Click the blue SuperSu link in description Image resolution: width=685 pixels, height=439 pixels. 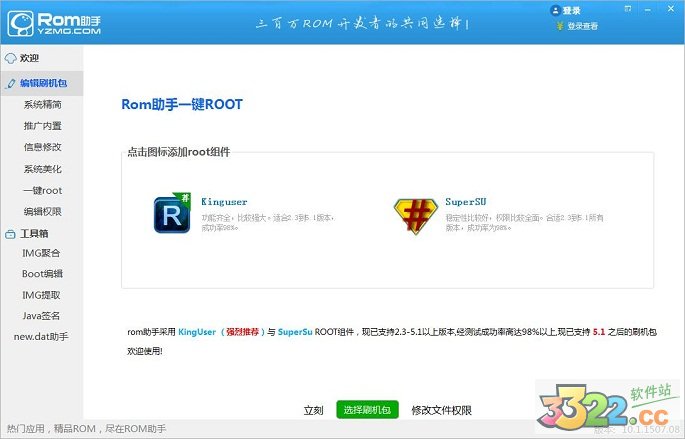point(295,332)
